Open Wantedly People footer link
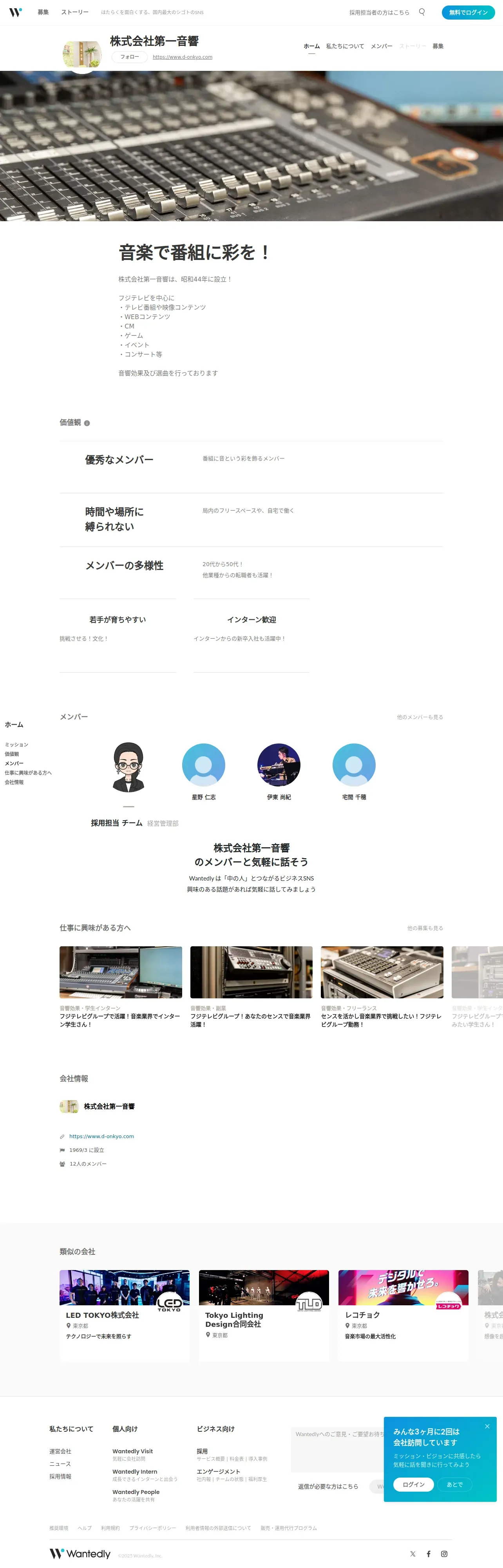Viewport: 503px width, 1568px height. (136, 1492)
